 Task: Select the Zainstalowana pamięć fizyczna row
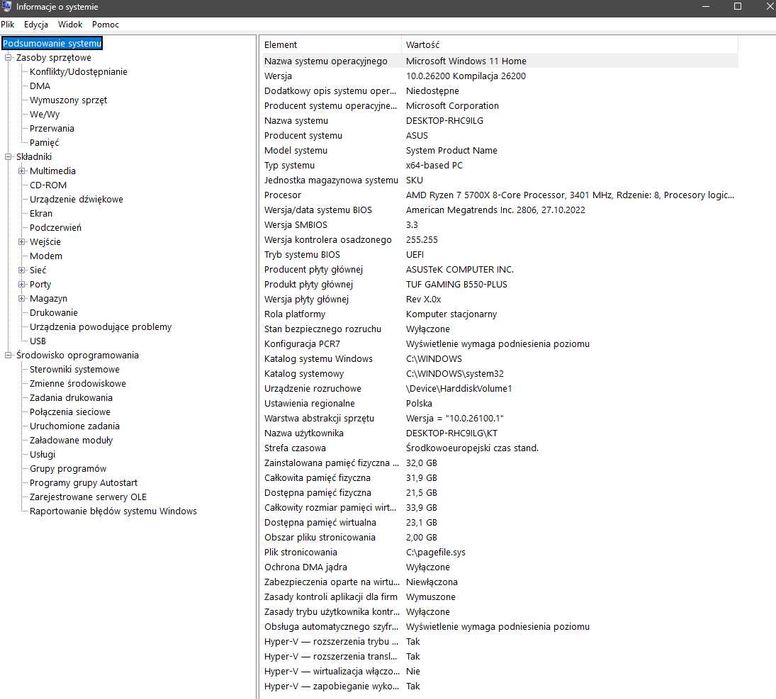tap(499, 463)
